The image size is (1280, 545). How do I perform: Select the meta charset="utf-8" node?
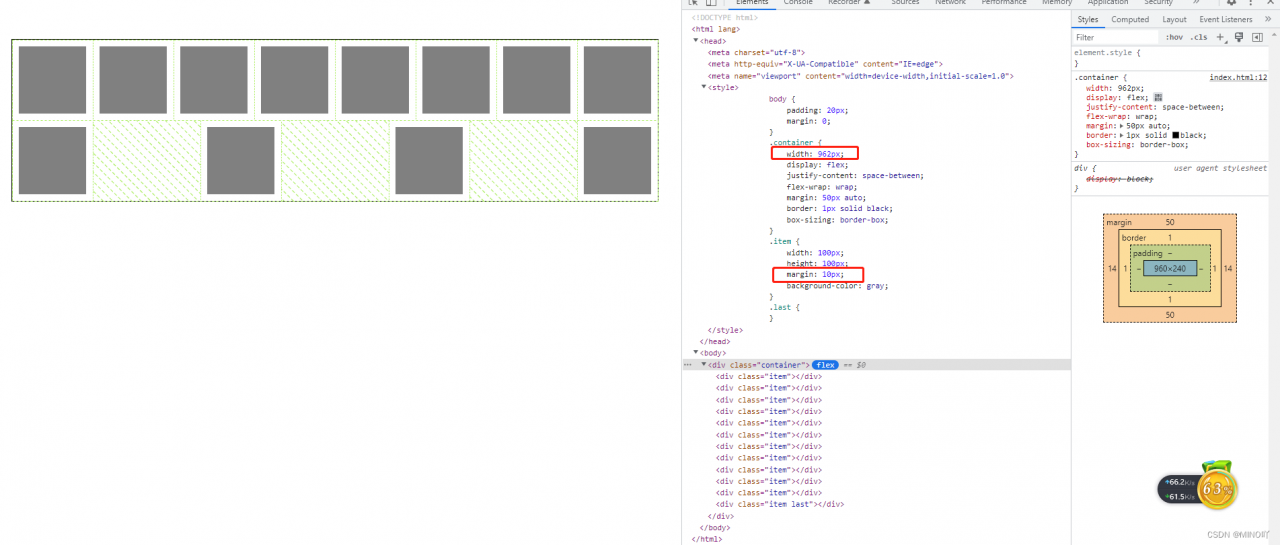click(x=756, y=52)
